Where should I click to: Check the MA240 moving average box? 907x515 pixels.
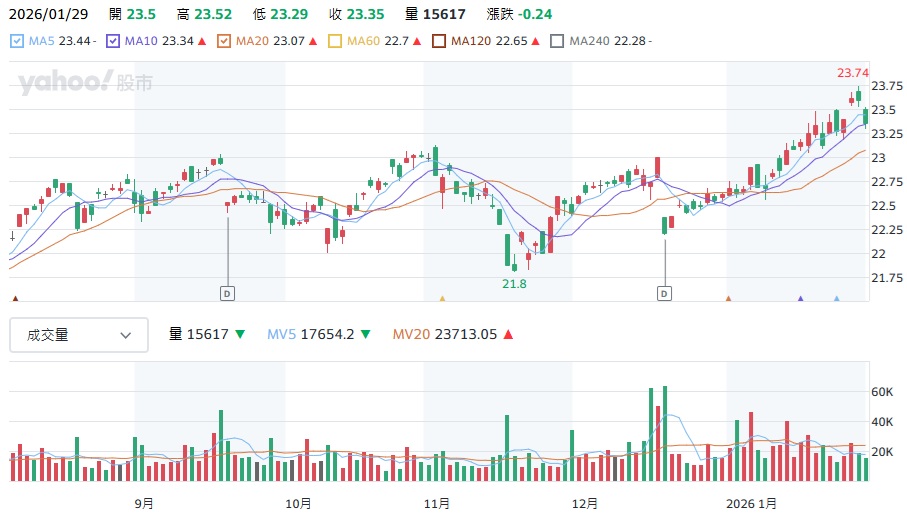pyautogui.click(x=558, y=41)
